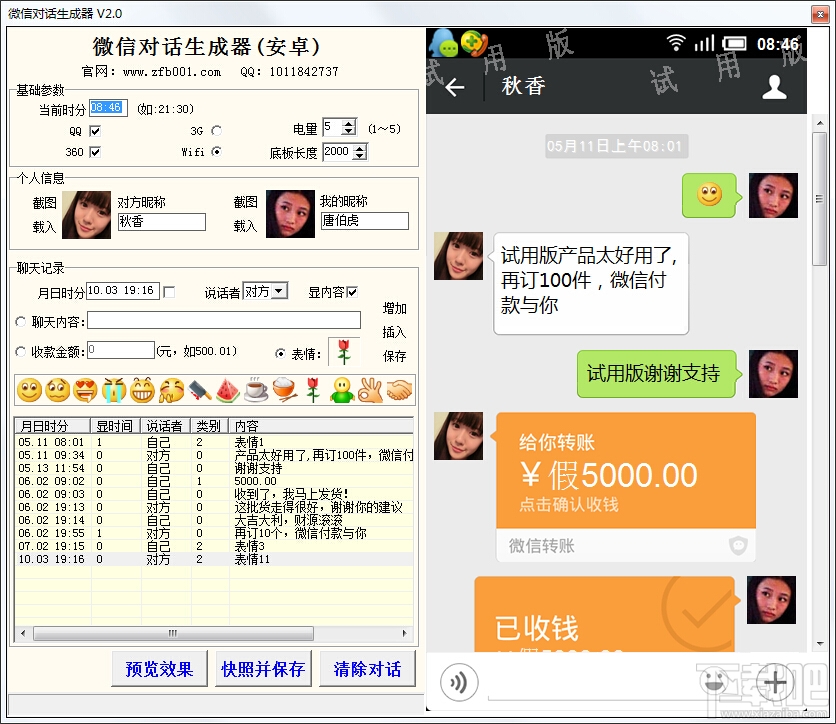
Task: Select the row 06.02 09:03 收到了
Action: pyautogui.click(x=214, y=494)
